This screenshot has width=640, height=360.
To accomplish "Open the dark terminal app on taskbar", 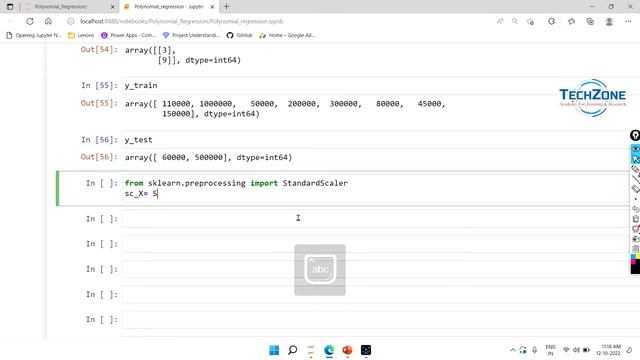I will [x=366, y=350].
